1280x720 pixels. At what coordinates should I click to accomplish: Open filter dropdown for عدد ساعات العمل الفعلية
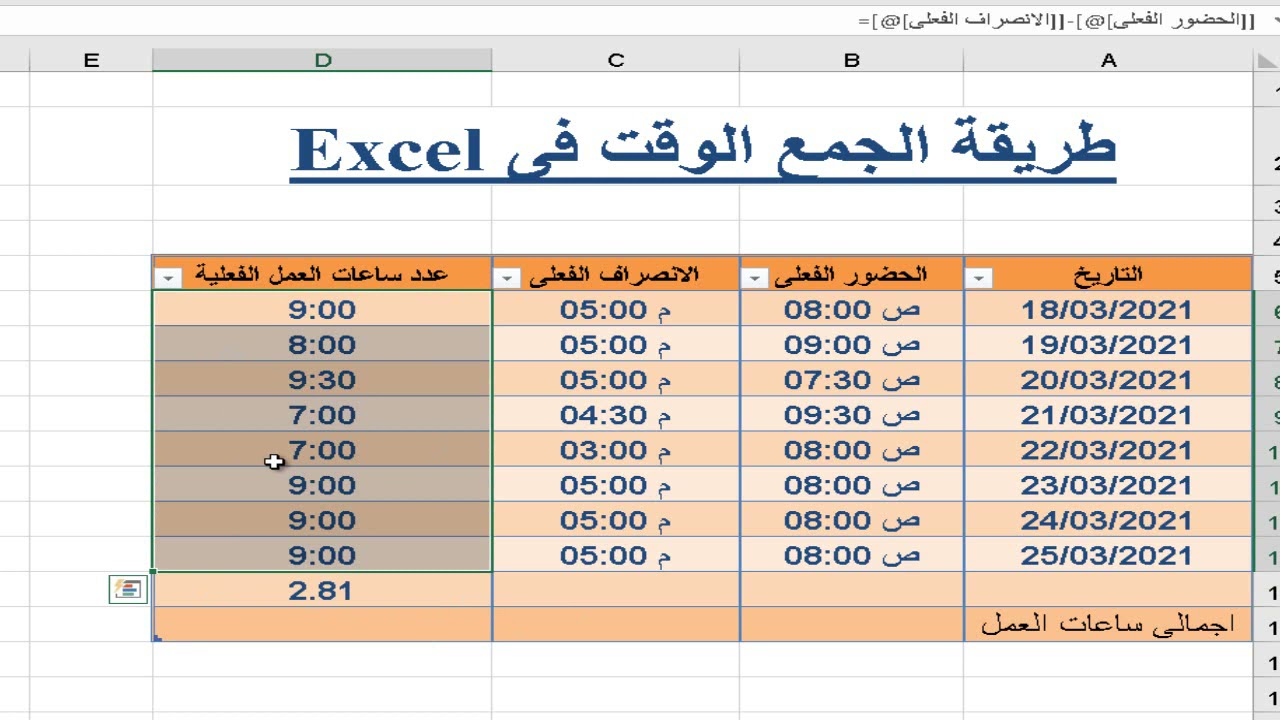(168, 278)
